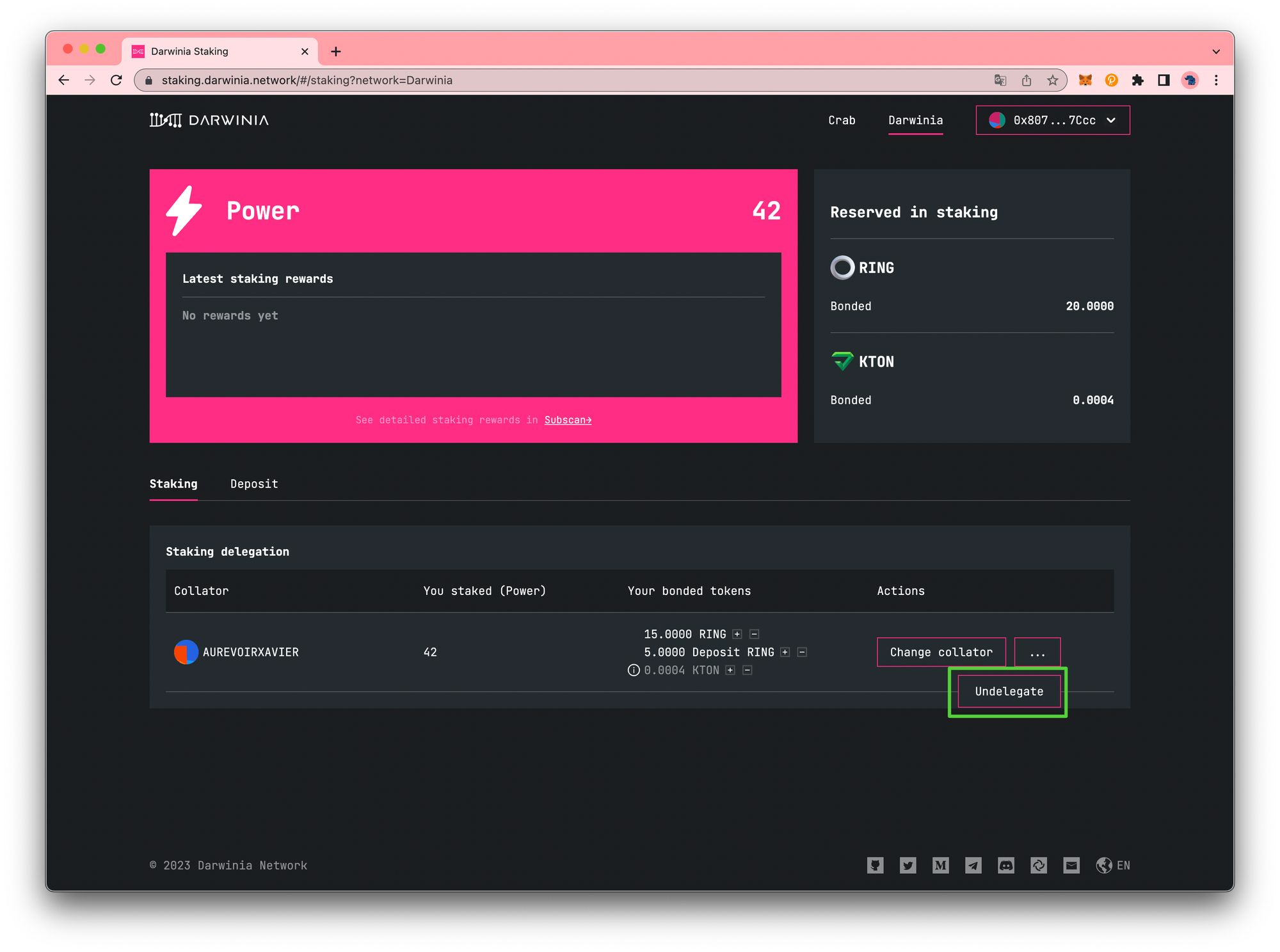Open the Medium footer icon

point(940,865)
